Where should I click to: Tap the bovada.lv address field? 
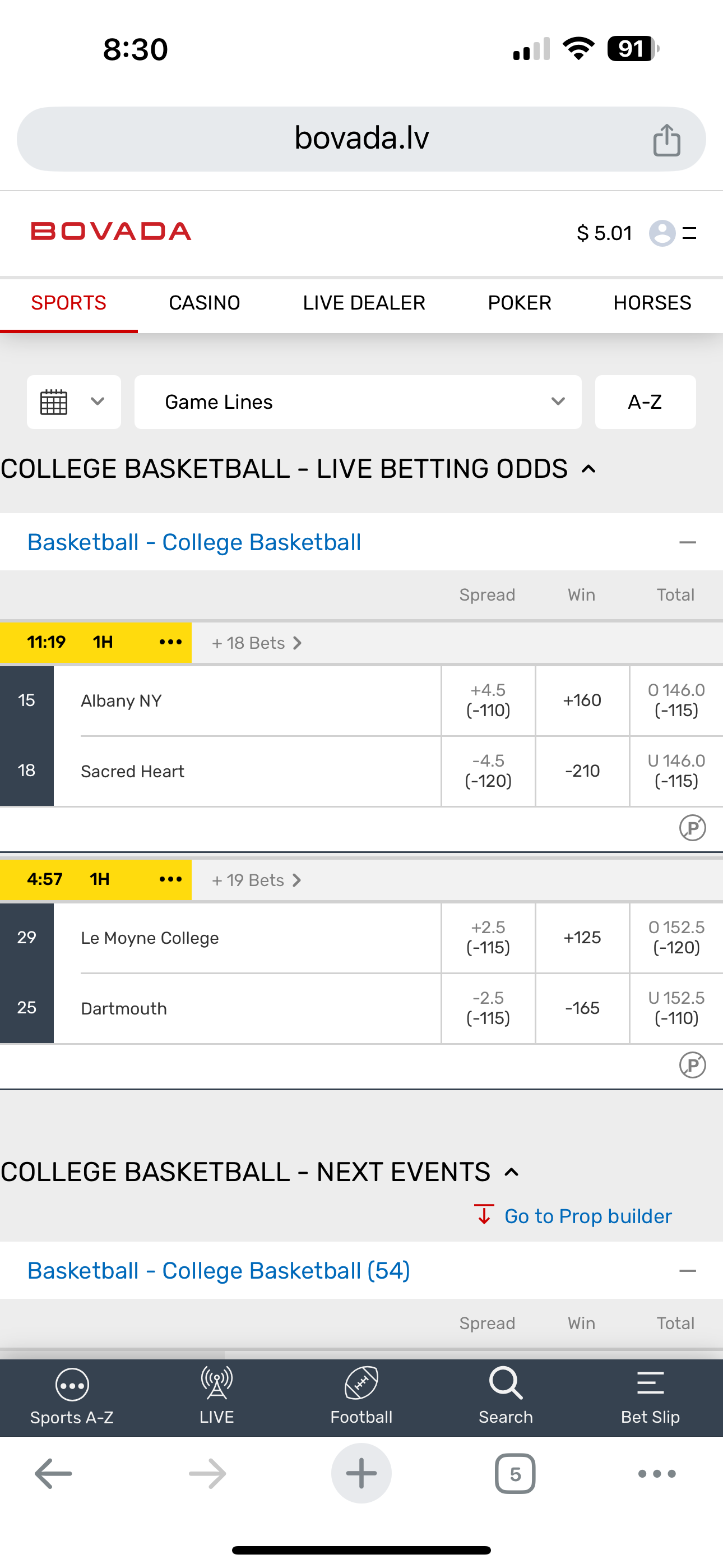point(361,139)
